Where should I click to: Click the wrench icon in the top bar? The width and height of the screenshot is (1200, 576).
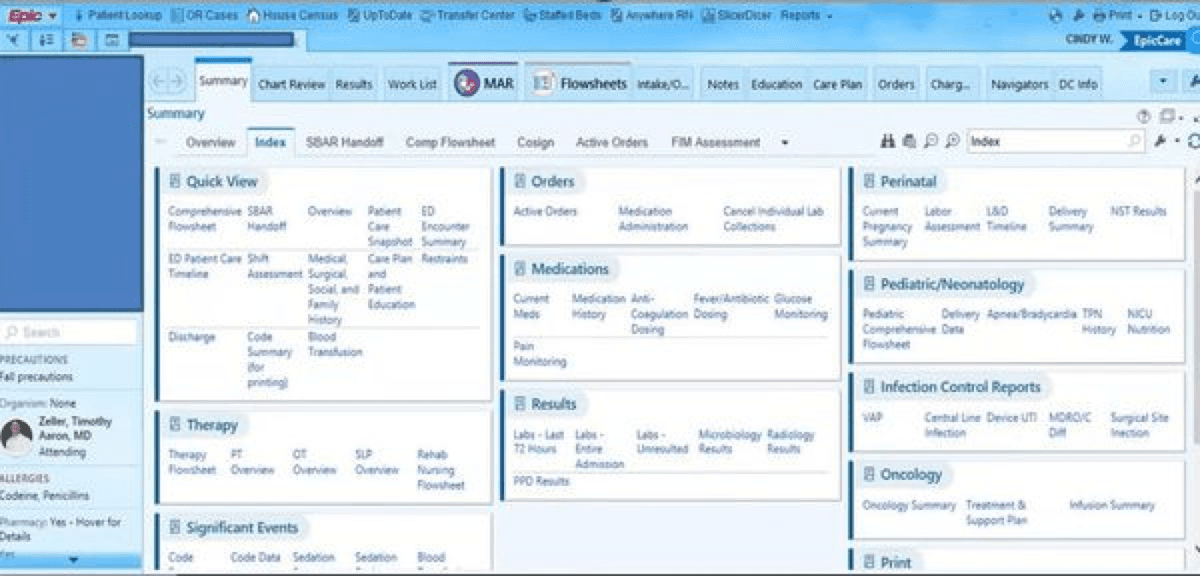point(1079,16)
